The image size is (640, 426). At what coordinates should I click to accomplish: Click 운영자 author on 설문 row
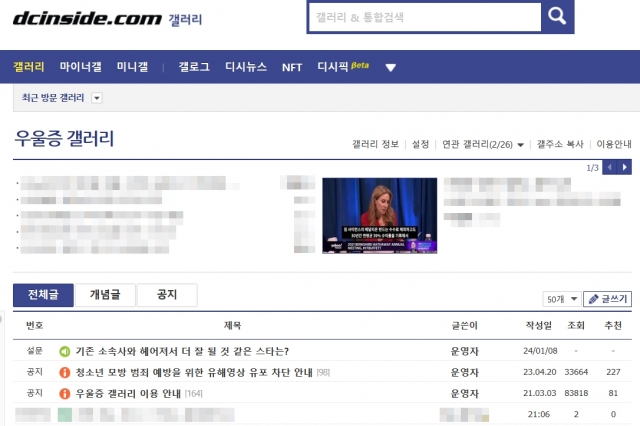click(x=464, y=351)
